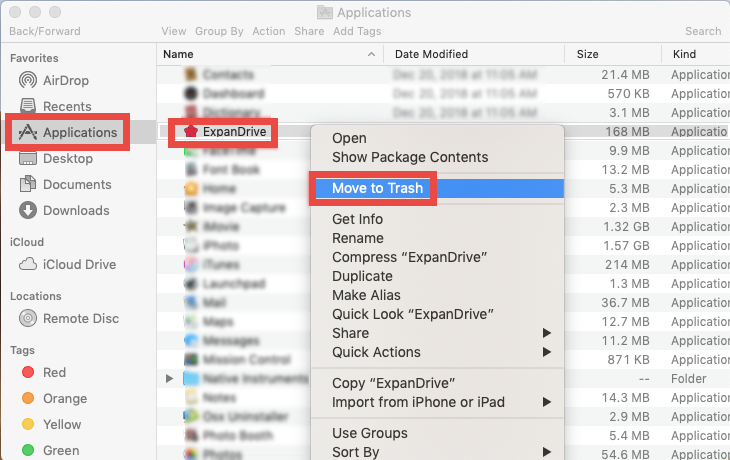Select iCloud Drive in sidebar
This screenshot has height=460, width=730.
tap(68, 264)
